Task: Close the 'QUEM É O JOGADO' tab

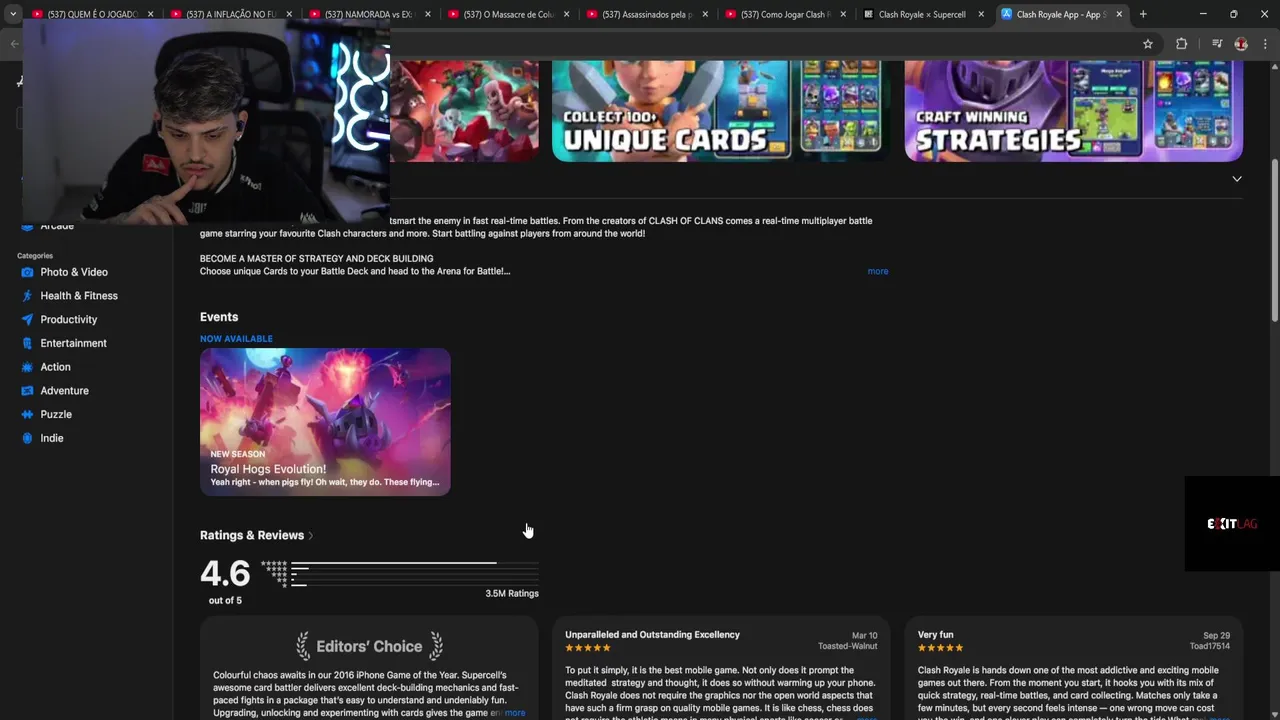Action: (150, 14)
